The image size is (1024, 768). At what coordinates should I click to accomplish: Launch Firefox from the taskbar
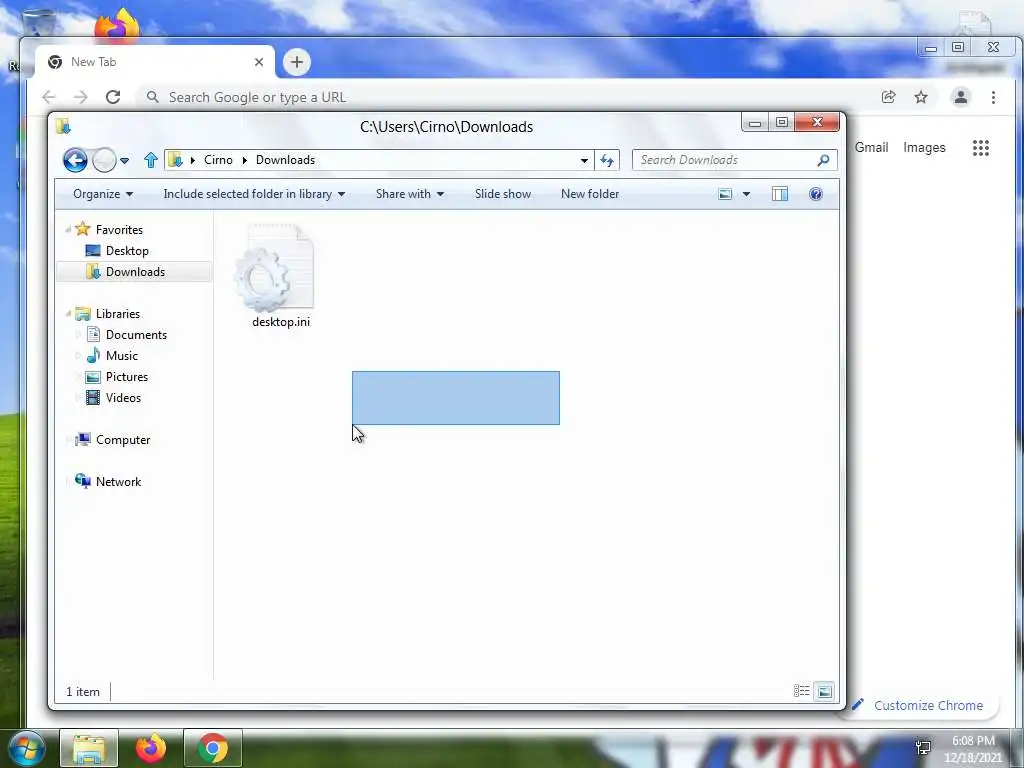pyautogui.click(x=150, y=748)
